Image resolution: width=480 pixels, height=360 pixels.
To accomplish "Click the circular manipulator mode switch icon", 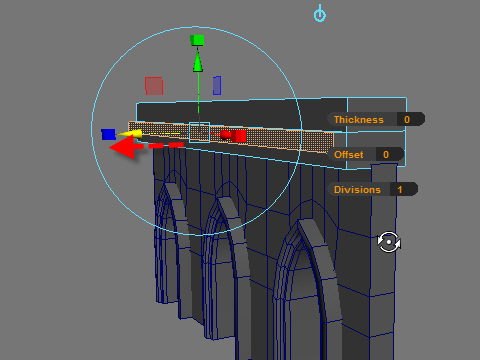I will point(389,242).
